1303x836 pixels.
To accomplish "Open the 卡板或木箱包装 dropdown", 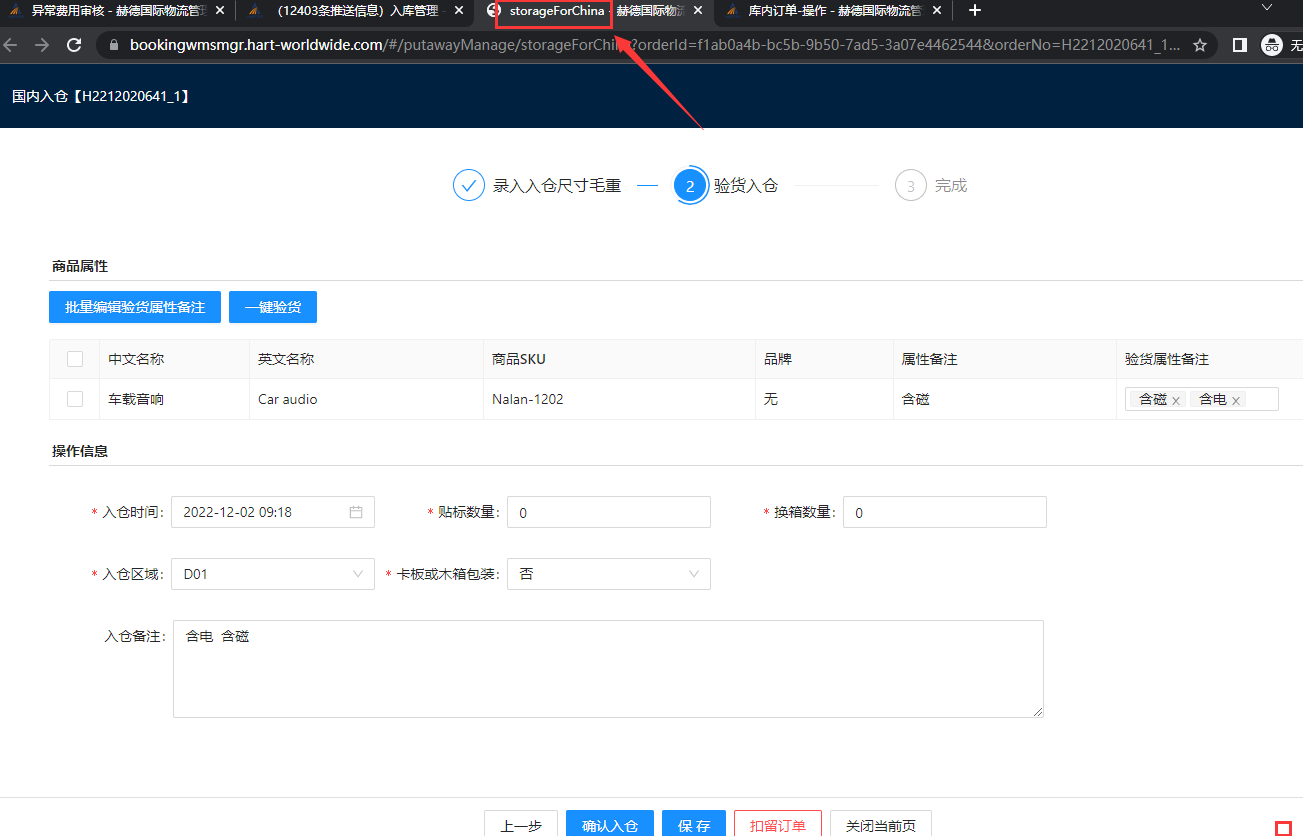I will pos(608,574).
